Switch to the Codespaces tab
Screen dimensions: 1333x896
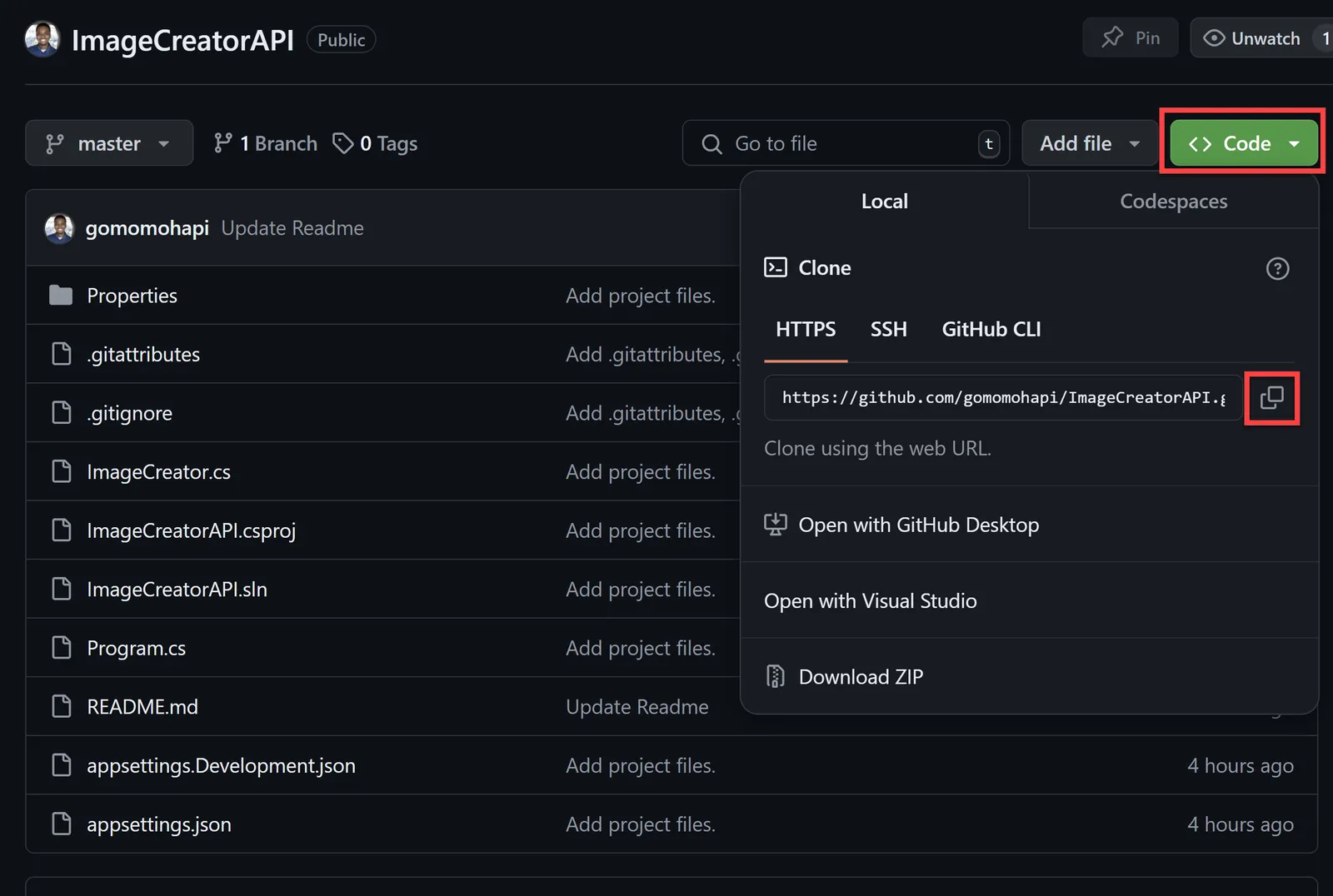(x=1174, y=202)
